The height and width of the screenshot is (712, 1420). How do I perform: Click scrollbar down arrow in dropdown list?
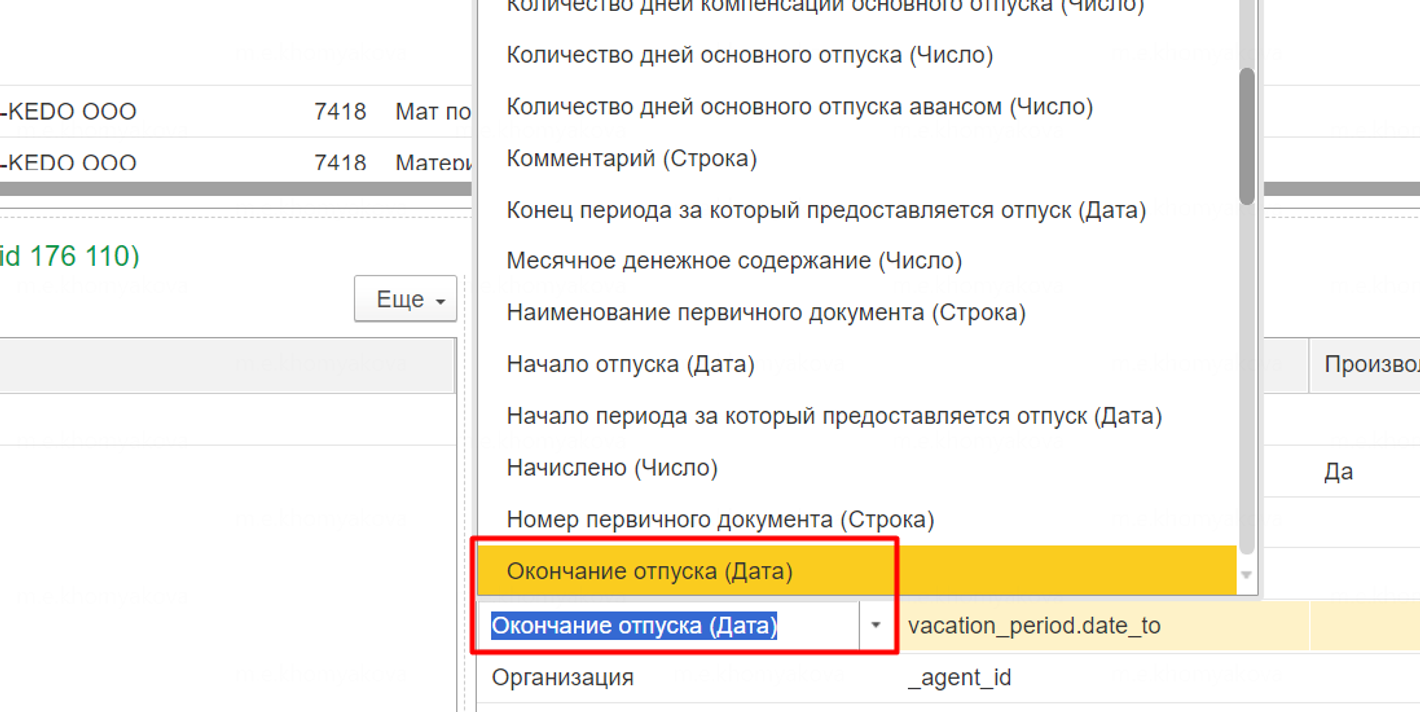1246,575
